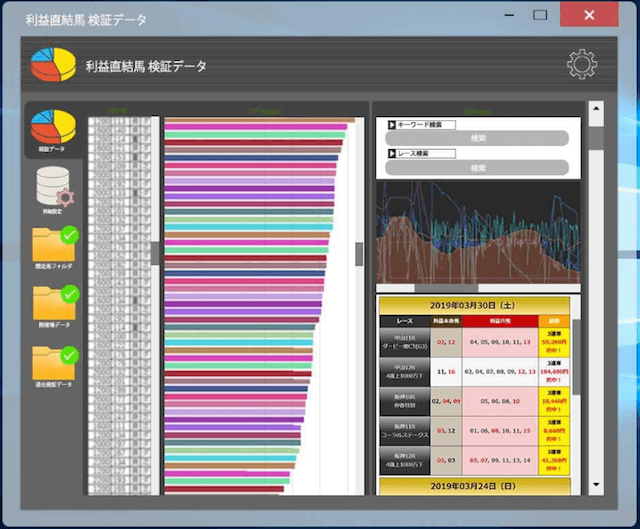This screenshot has height=529, width=640.
Task: Select the 阪神12R race cell
Action: pyautogui.click(x=405, y=460)
